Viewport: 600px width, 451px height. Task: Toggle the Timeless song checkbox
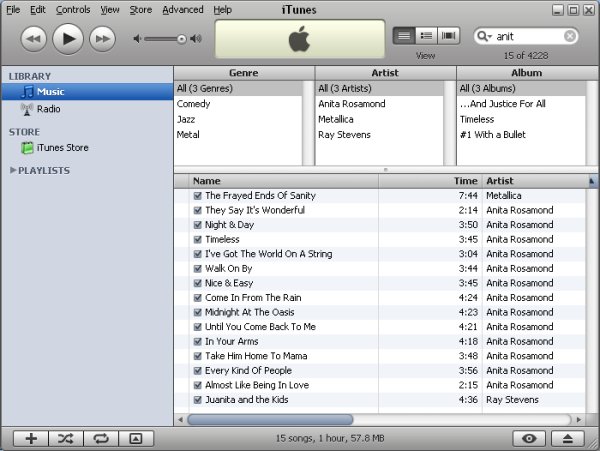197,239
